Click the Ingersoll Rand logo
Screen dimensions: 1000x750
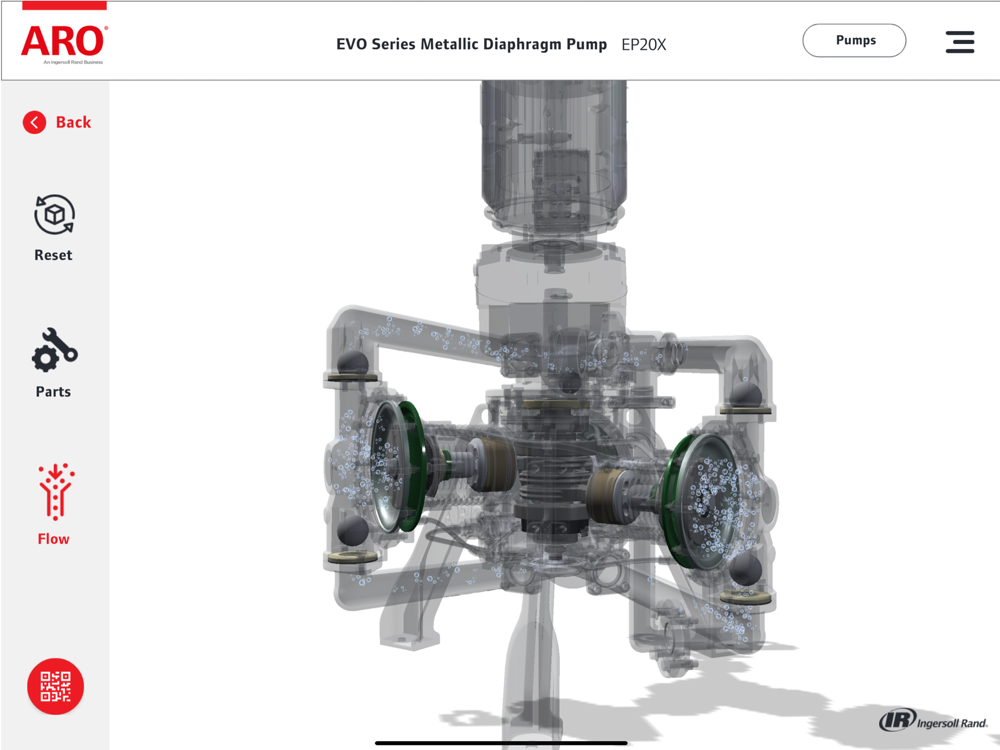933,721
